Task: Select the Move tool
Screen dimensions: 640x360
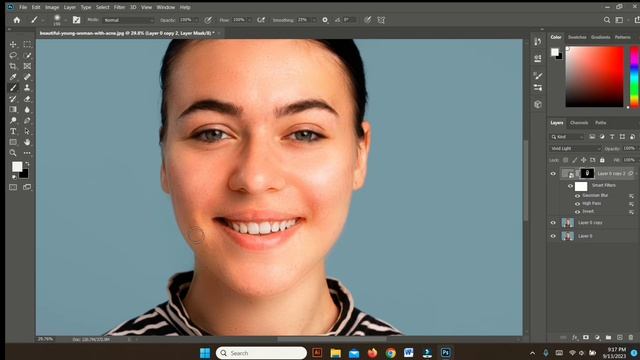Action: point(13,44)
